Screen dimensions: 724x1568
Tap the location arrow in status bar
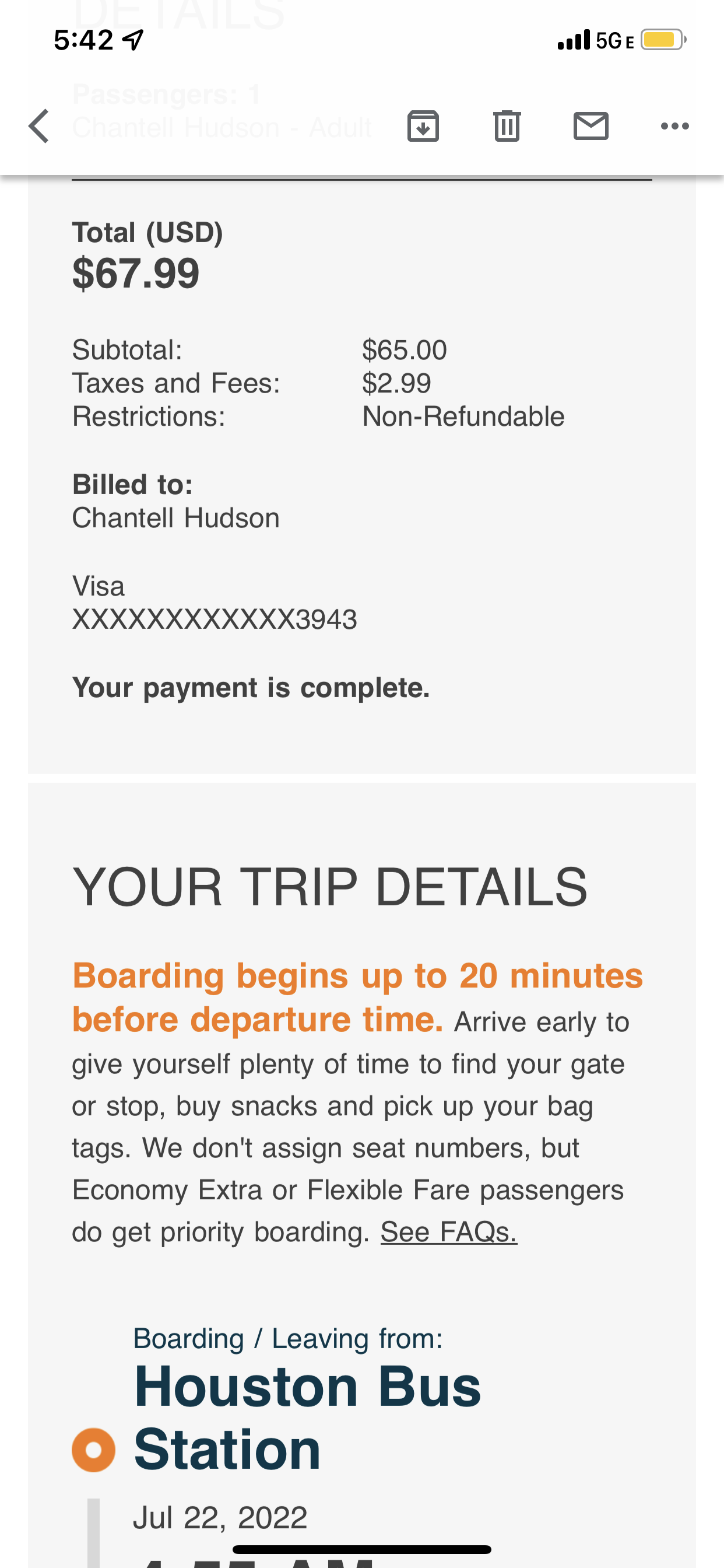133,40
